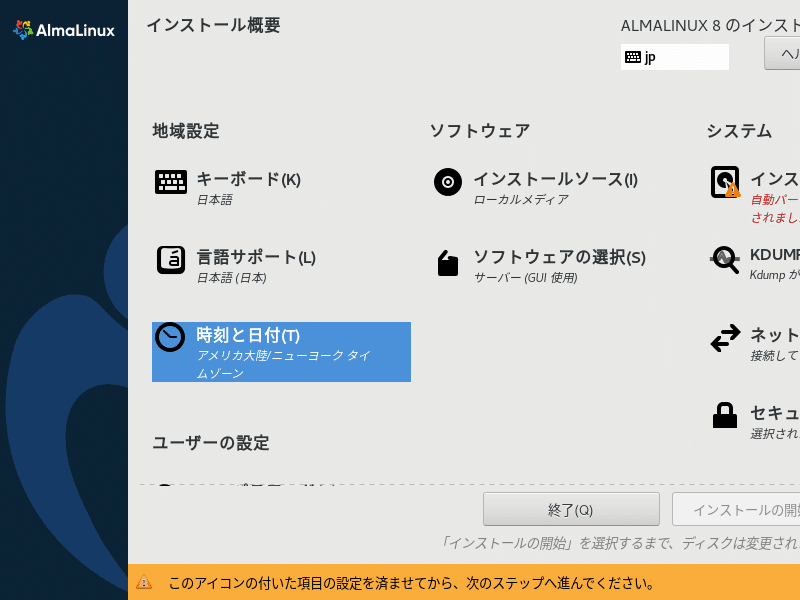Open language support via its icon
The width and height of the screenshot is (800, 600).
click(171, 260)
